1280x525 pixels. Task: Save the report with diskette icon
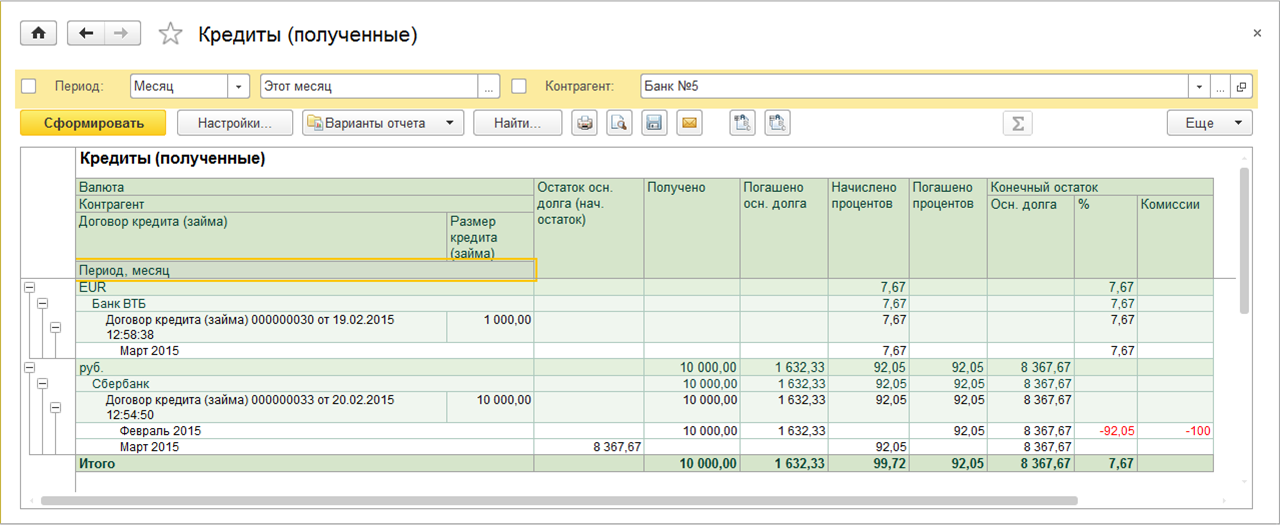[x=654, y=123]
